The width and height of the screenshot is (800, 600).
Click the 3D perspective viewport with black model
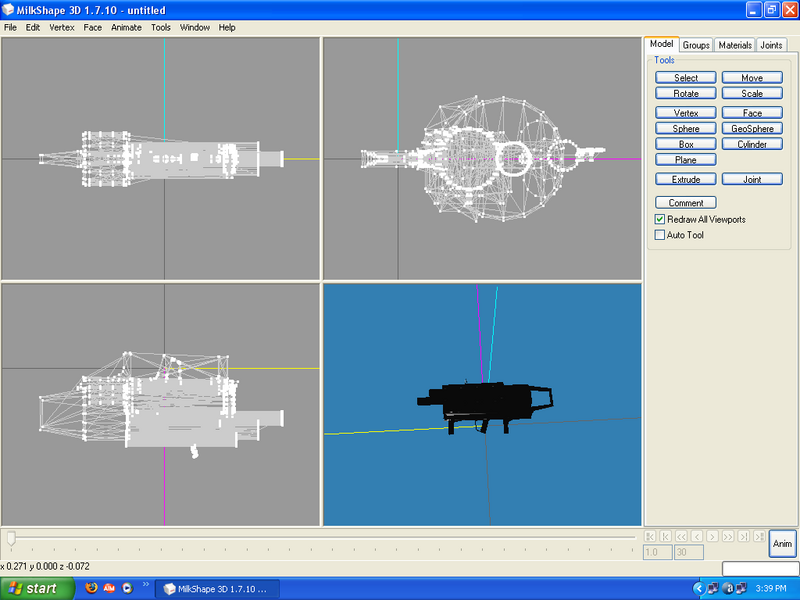(x=482, y=405)
